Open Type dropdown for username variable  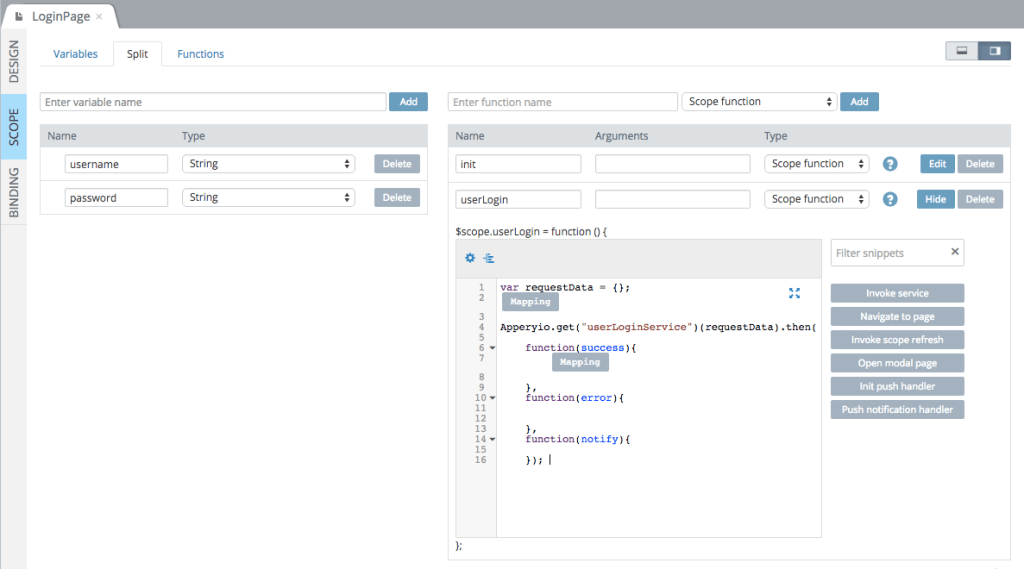tap(268, 164)
